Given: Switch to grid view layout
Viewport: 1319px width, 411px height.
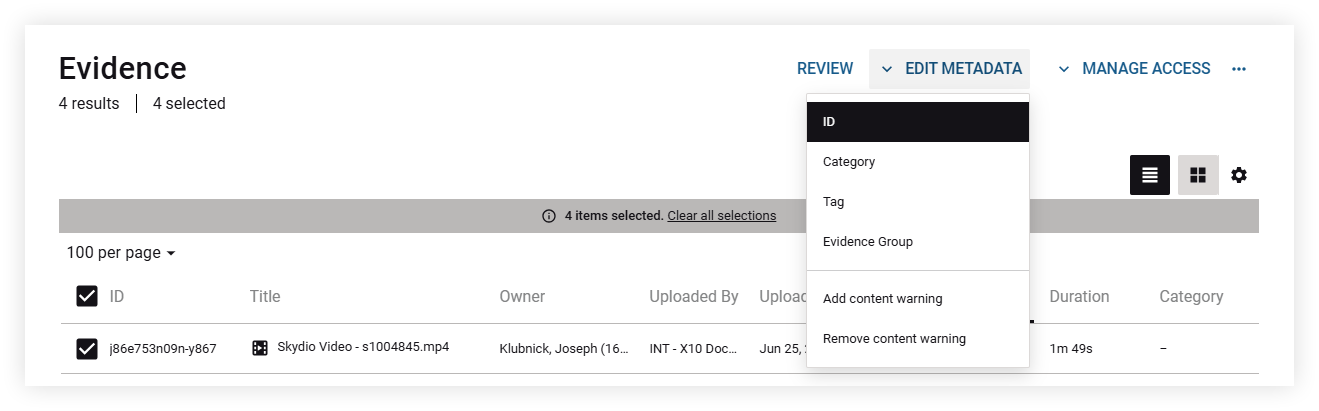Looking at the screenshot, I should [1198, 175].
